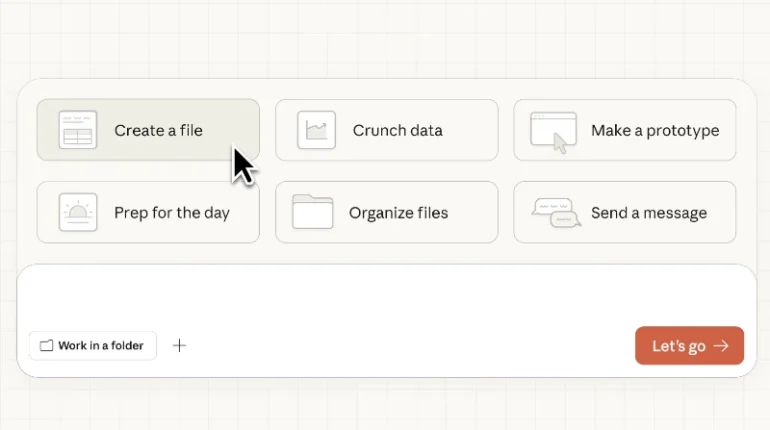The image size is (770, 430).
Task: Select the "Prep for the day" text label
Action: coord(171,212)
